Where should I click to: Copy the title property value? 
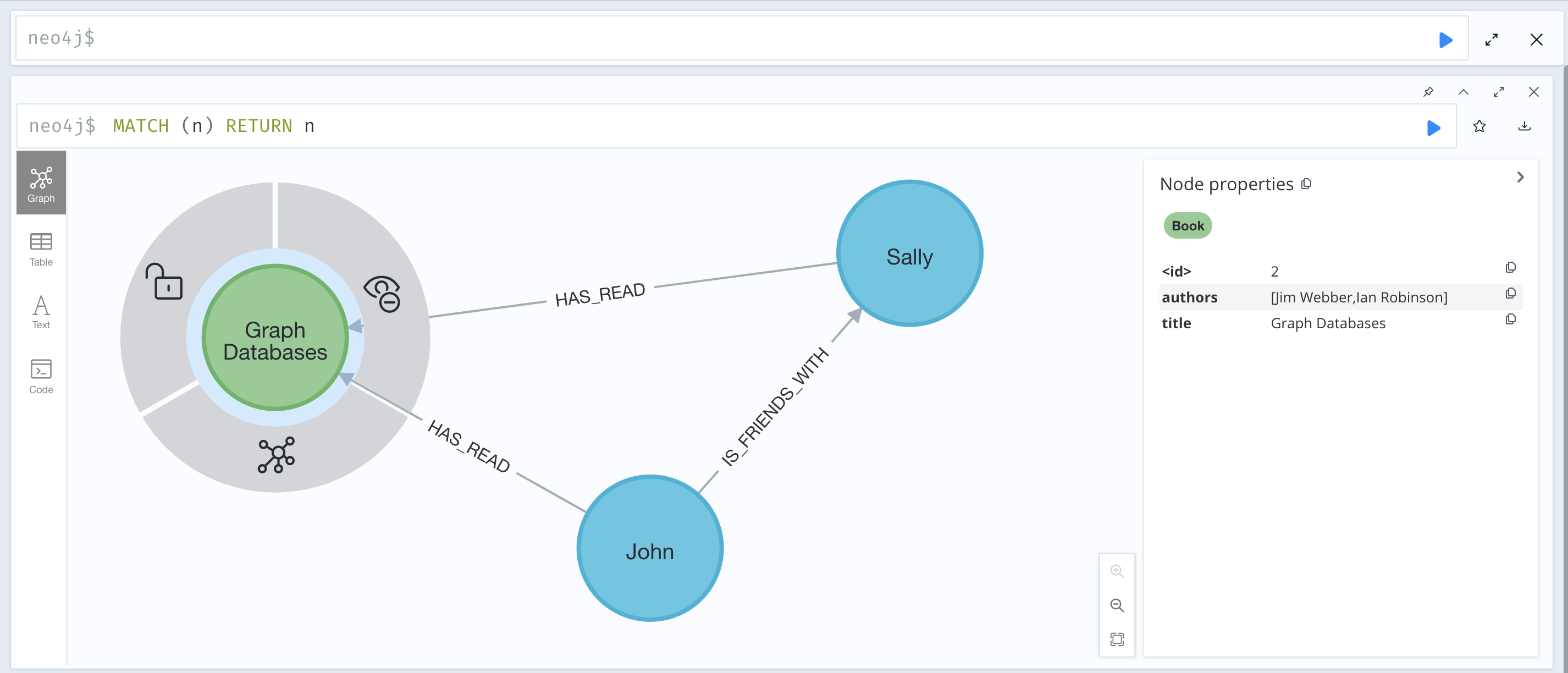[x=1510, y=319]
